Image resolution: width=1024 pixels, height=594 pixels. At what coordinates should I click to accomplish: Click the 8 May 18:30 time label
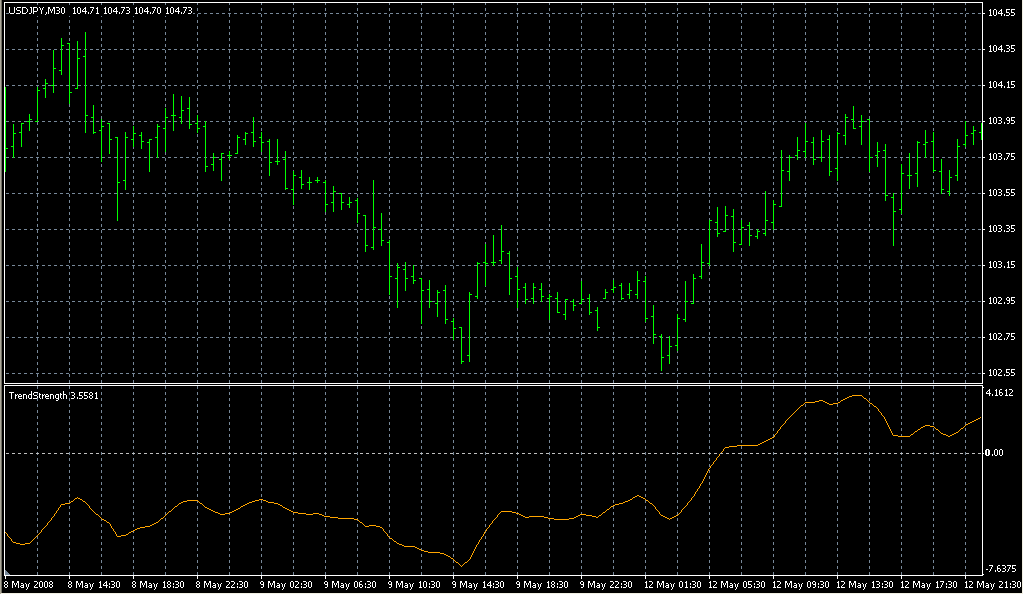[158, 585]
